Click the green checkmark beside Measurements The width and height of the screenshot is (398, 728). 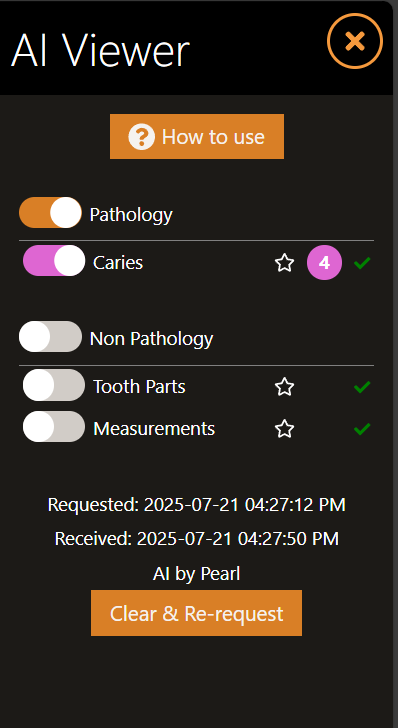point(362,429)
